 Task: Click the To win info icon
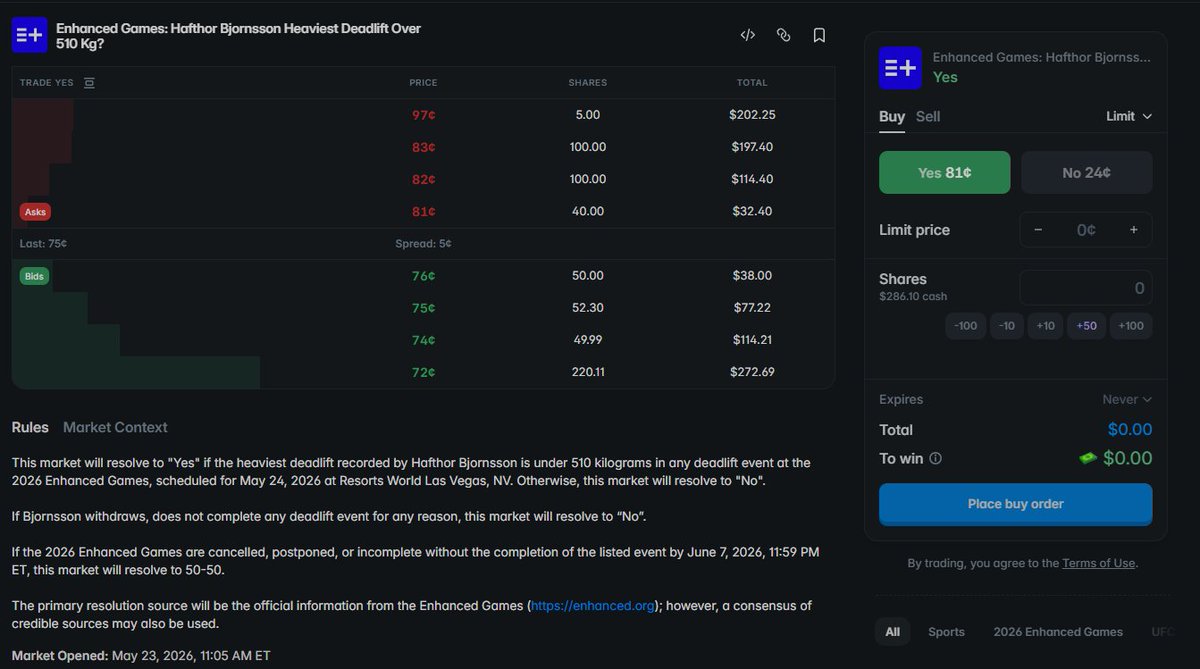click(935, 459)
